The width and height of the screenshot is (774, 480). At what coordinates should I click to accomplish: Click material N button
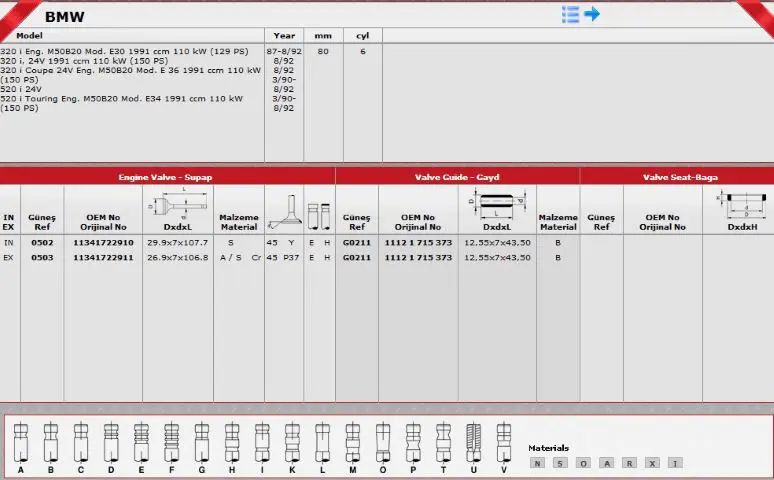tap(537, 463)
